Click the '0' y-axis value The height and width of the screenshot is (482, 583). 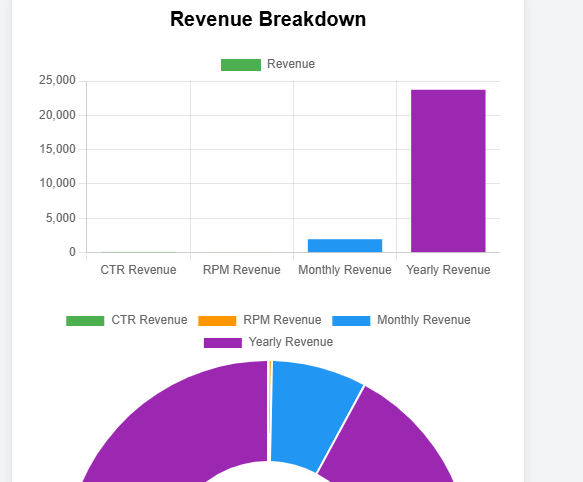pos(72,252)
